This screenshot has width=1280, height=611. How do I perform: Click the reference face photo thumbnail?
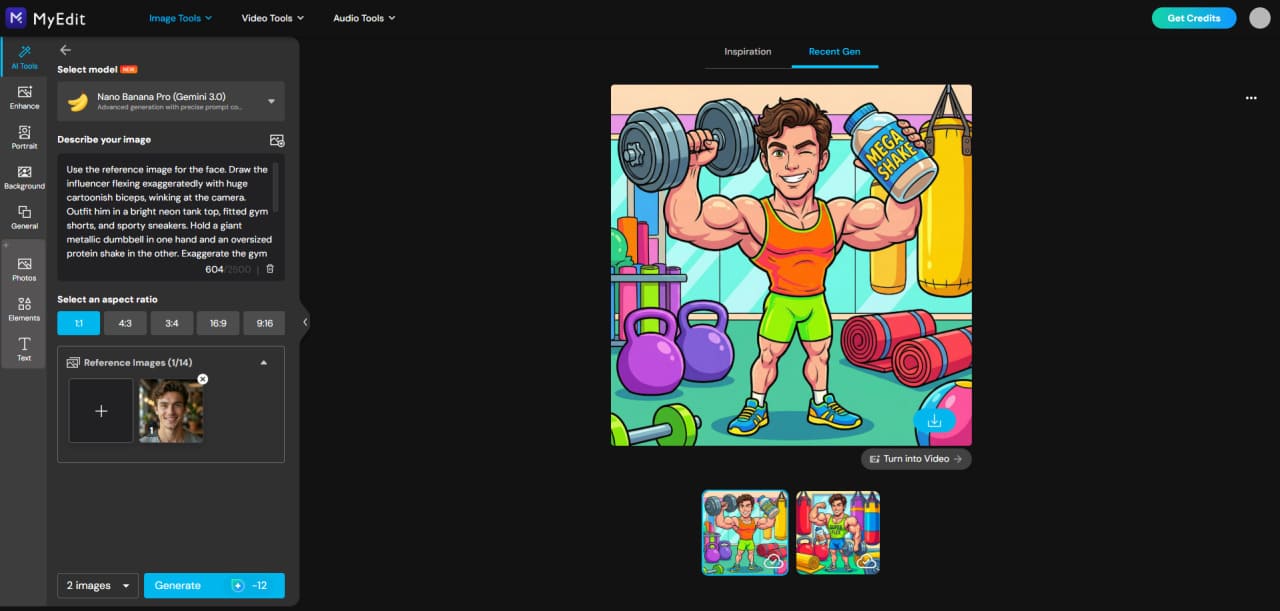171,411
